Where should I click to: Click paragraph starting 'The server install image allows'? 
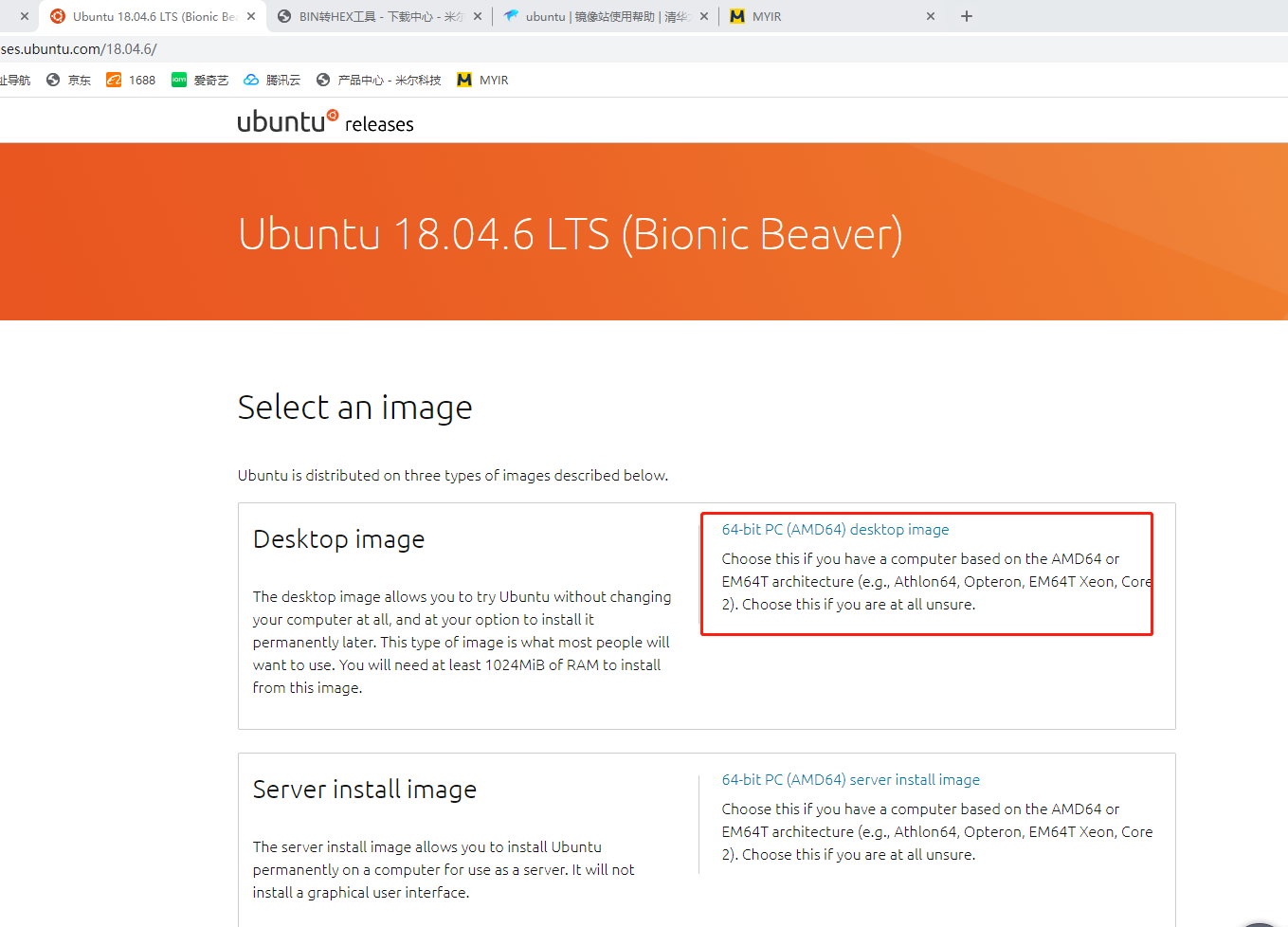point(444,870)
